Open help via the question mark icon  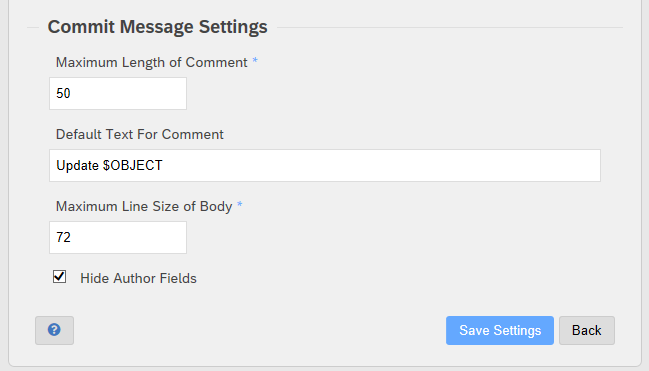point(54,330)
